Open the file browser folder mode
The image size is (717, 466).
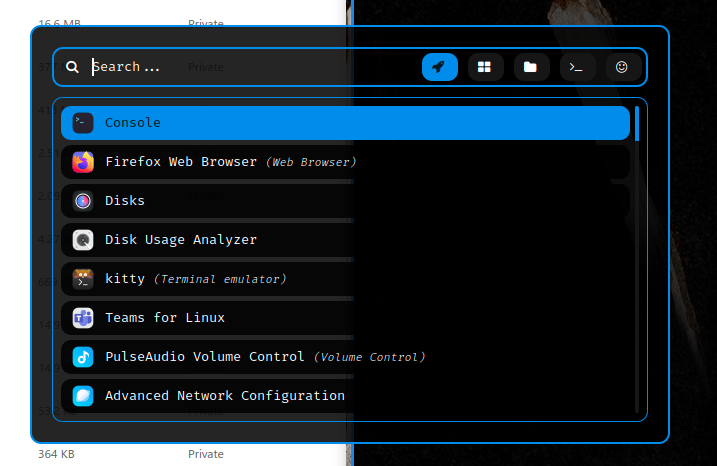[531, 67]
